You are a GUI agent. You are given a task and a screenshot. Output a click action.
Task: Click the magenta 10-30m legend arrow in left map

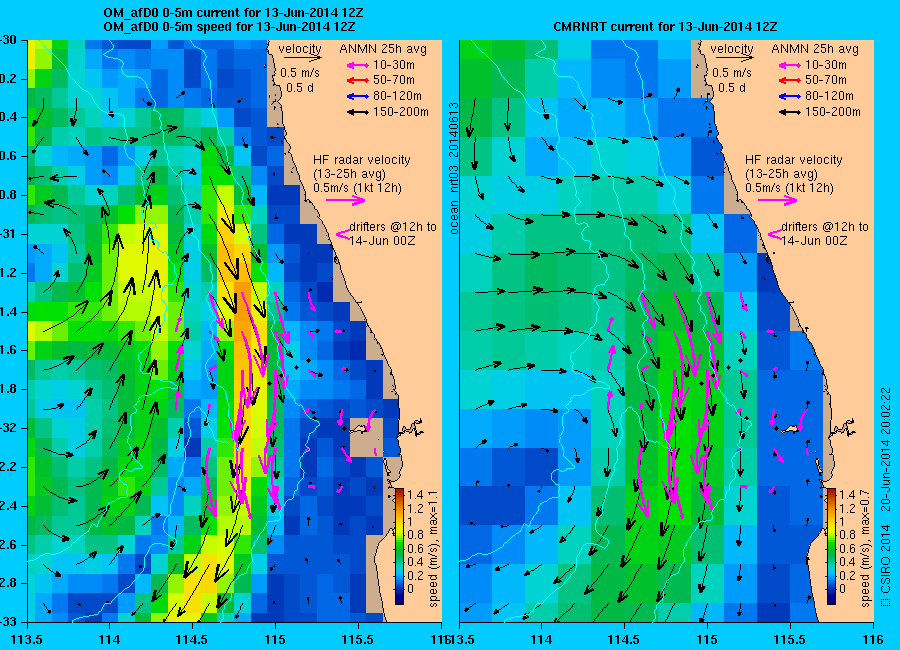[x=358, y=65]
